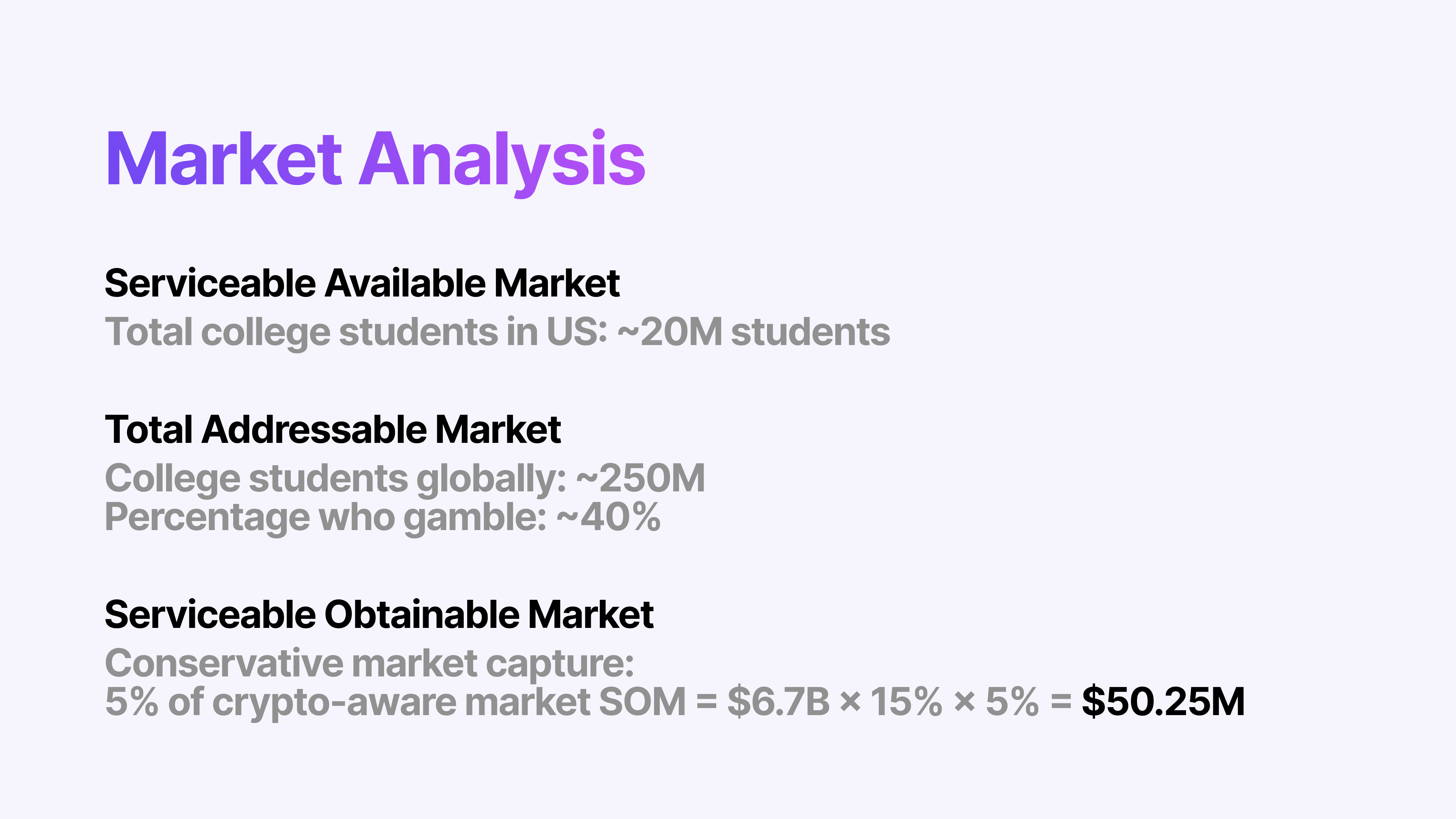Select the Serviceable Obtainable Market heading
The width and height of the screenshot is (1456, 819).
[379, 614]
